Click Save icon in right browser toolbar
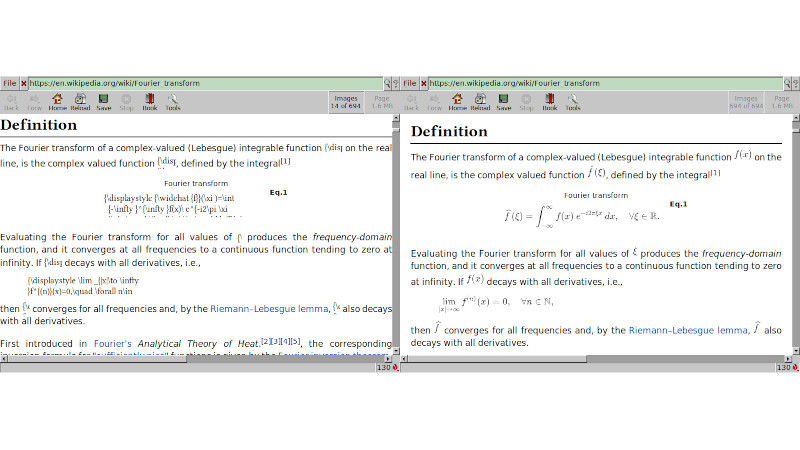Image resolution: width=800 pixels, height=450 pixels. (503, 101)
